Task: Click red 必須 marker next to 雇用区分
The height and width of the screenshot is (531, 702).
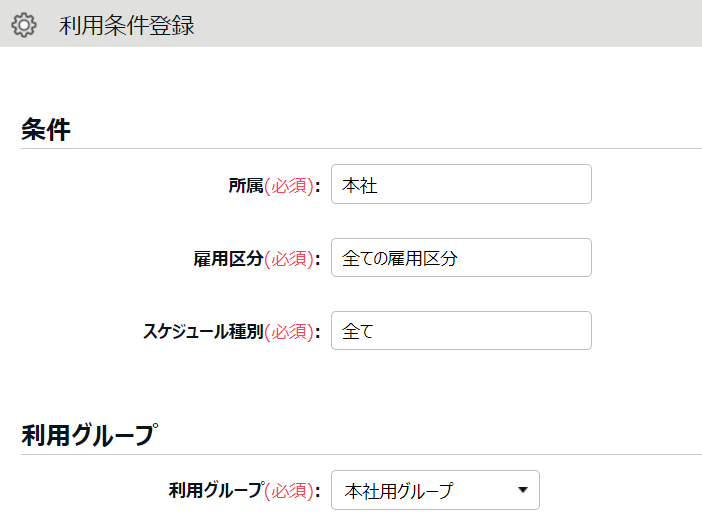Action: point(289,259)
